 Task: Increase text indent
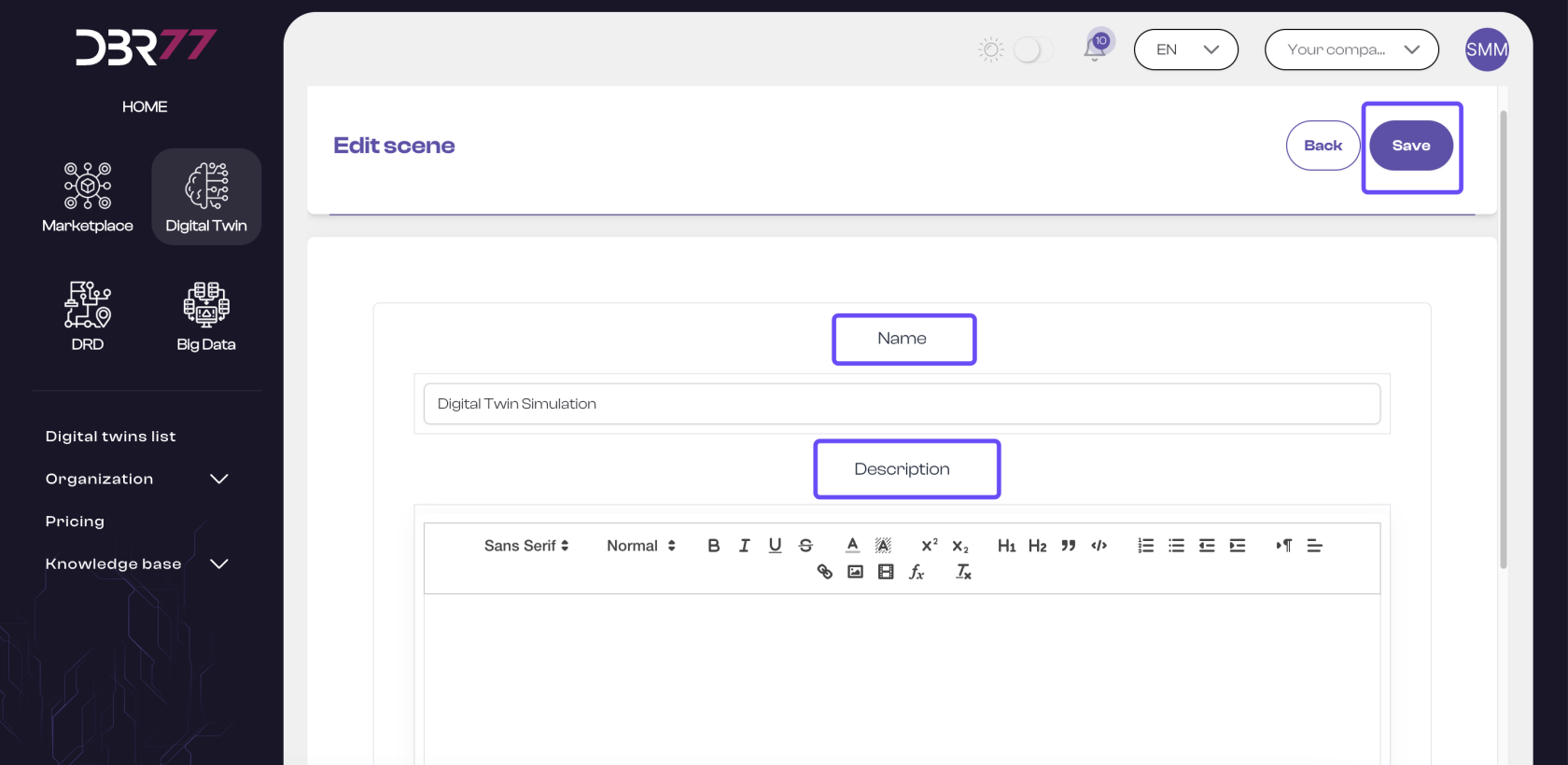click(x=1238, y=546)
